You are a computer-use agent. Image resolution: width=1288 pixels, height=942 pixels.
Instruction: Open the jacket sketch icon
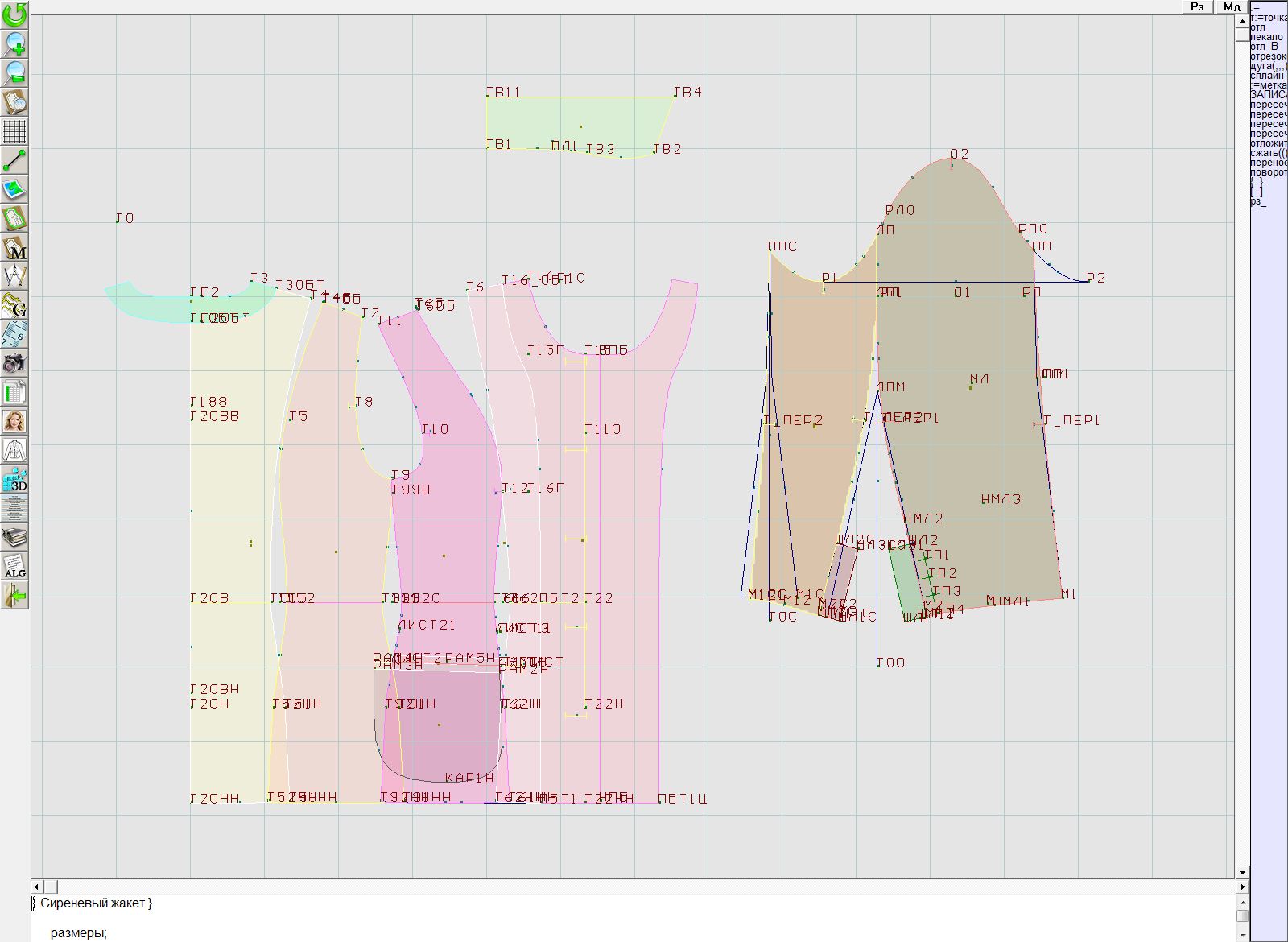coord(14,450)
